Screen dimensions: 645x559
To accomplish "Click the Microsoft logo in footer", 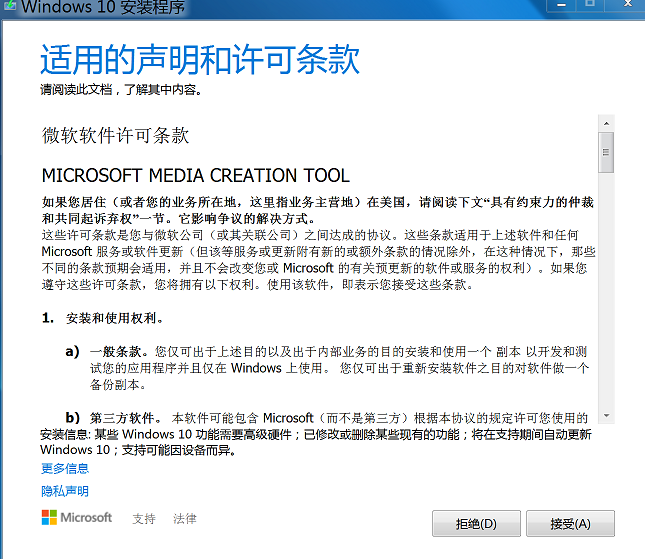I will 77,517.
